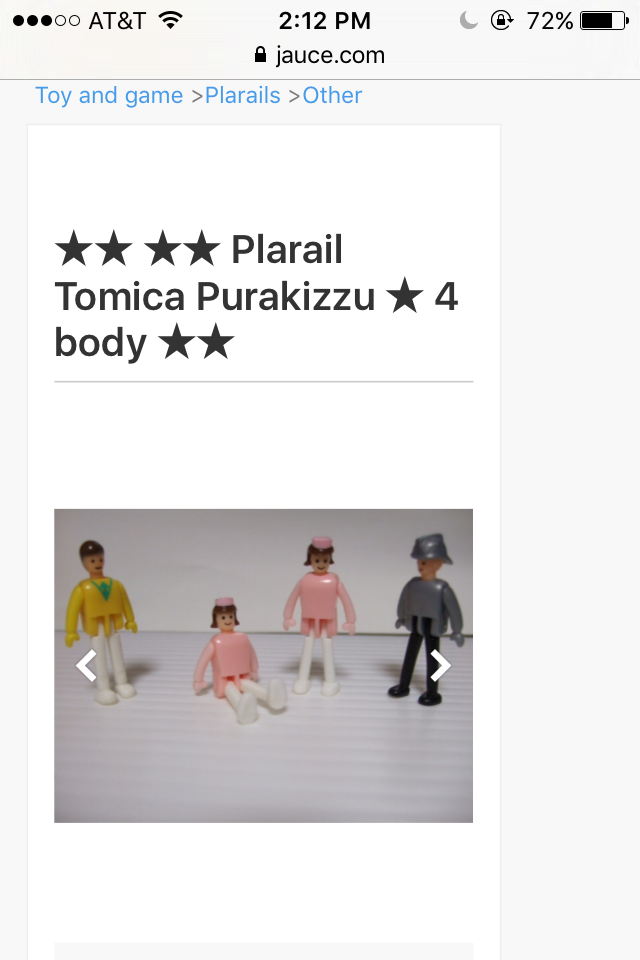Screen dimensions: 640x960
Task: Tap the Plarail Tomica Purakizzu title
Action: point(257,296)
